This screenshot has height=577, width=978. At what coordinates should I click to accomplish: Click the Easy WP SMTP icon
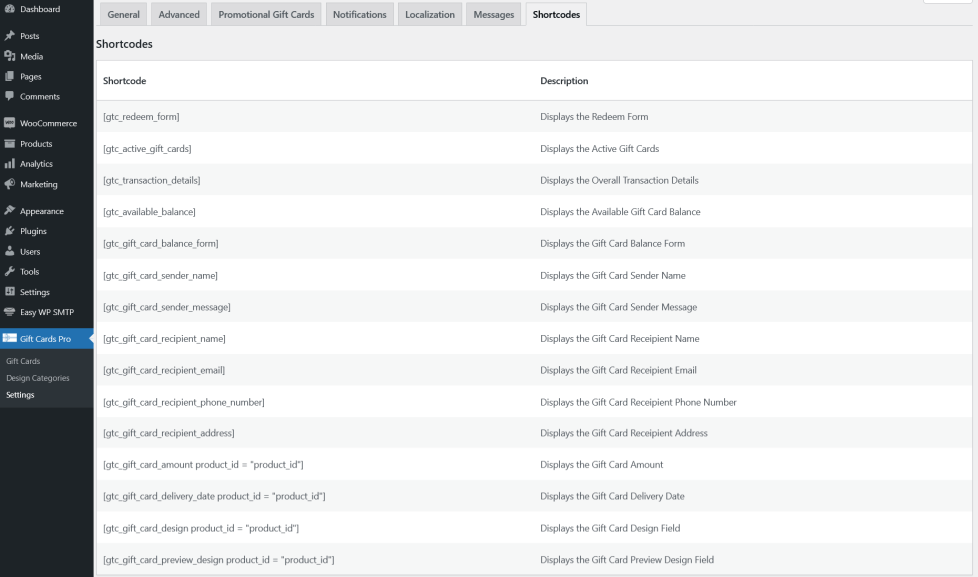click(x=9, y=312)
